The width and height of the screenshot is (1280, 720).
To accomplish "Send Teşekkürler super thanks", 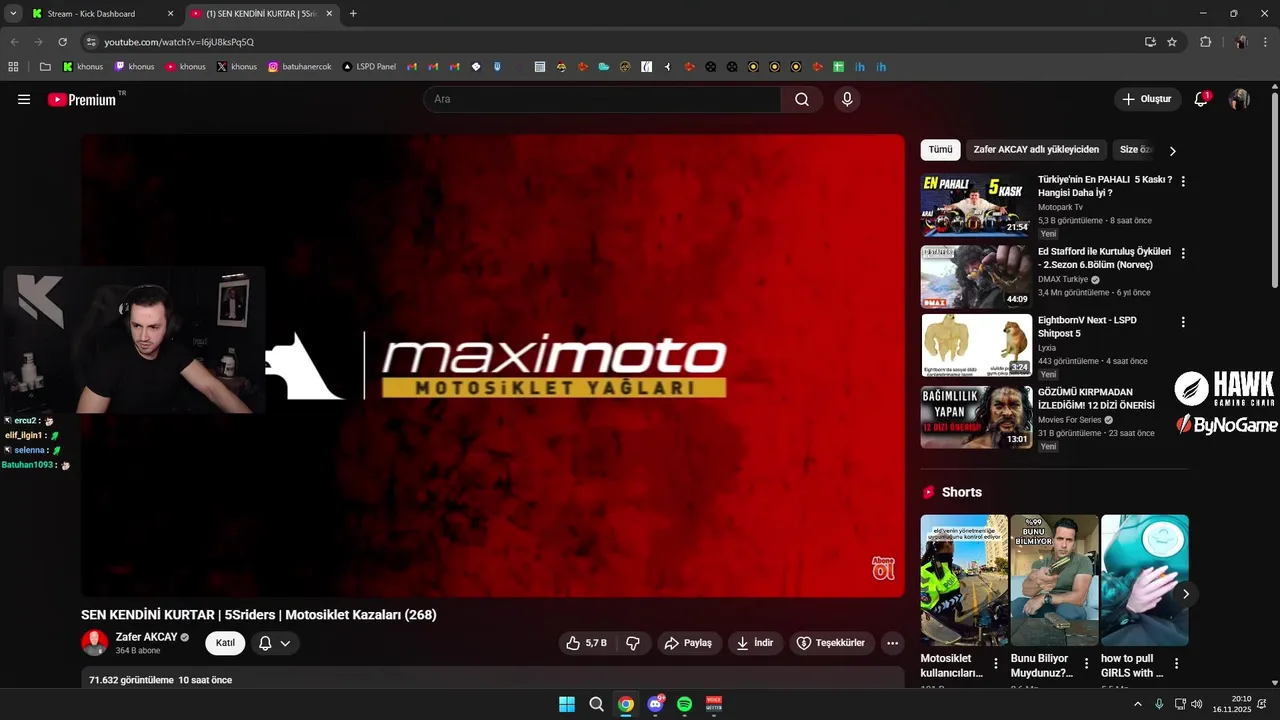I will (830, 643).
